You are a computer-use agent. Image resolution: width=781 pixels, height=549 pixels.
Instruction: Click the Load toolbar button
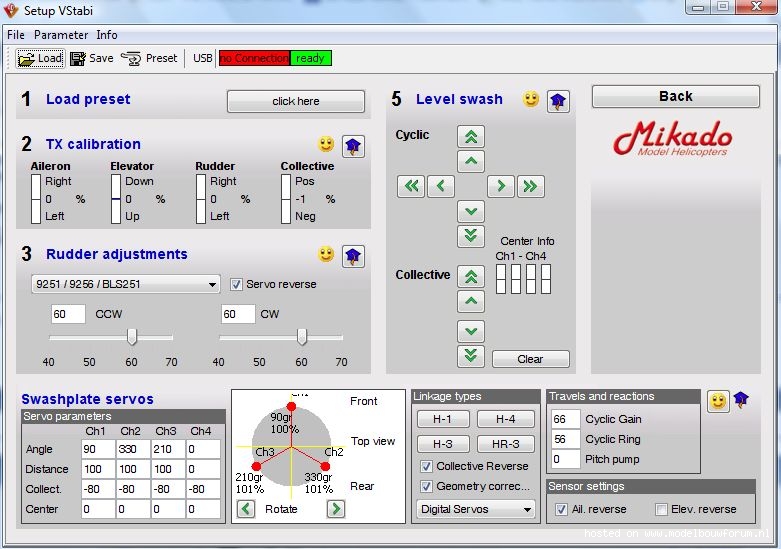tap(40, 58)
